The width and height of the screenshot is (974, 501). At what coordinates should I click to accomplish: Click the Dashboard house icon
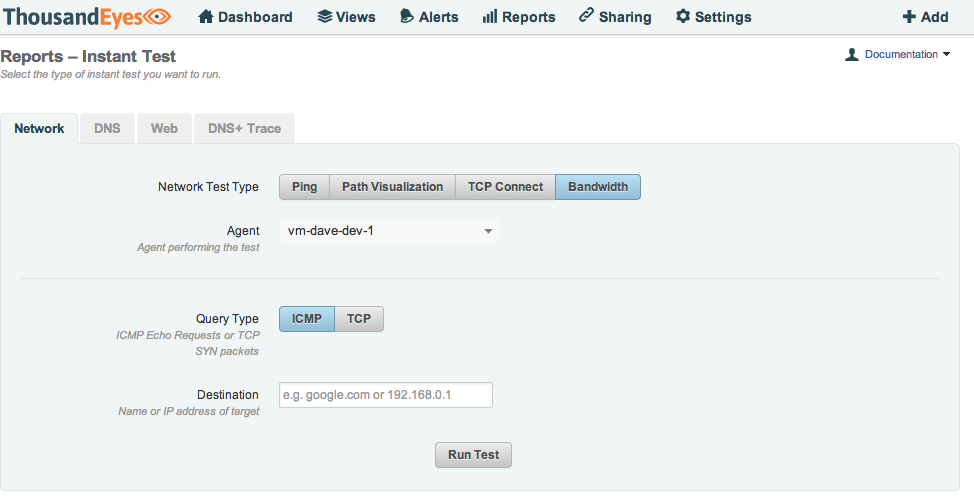point(206,17)
